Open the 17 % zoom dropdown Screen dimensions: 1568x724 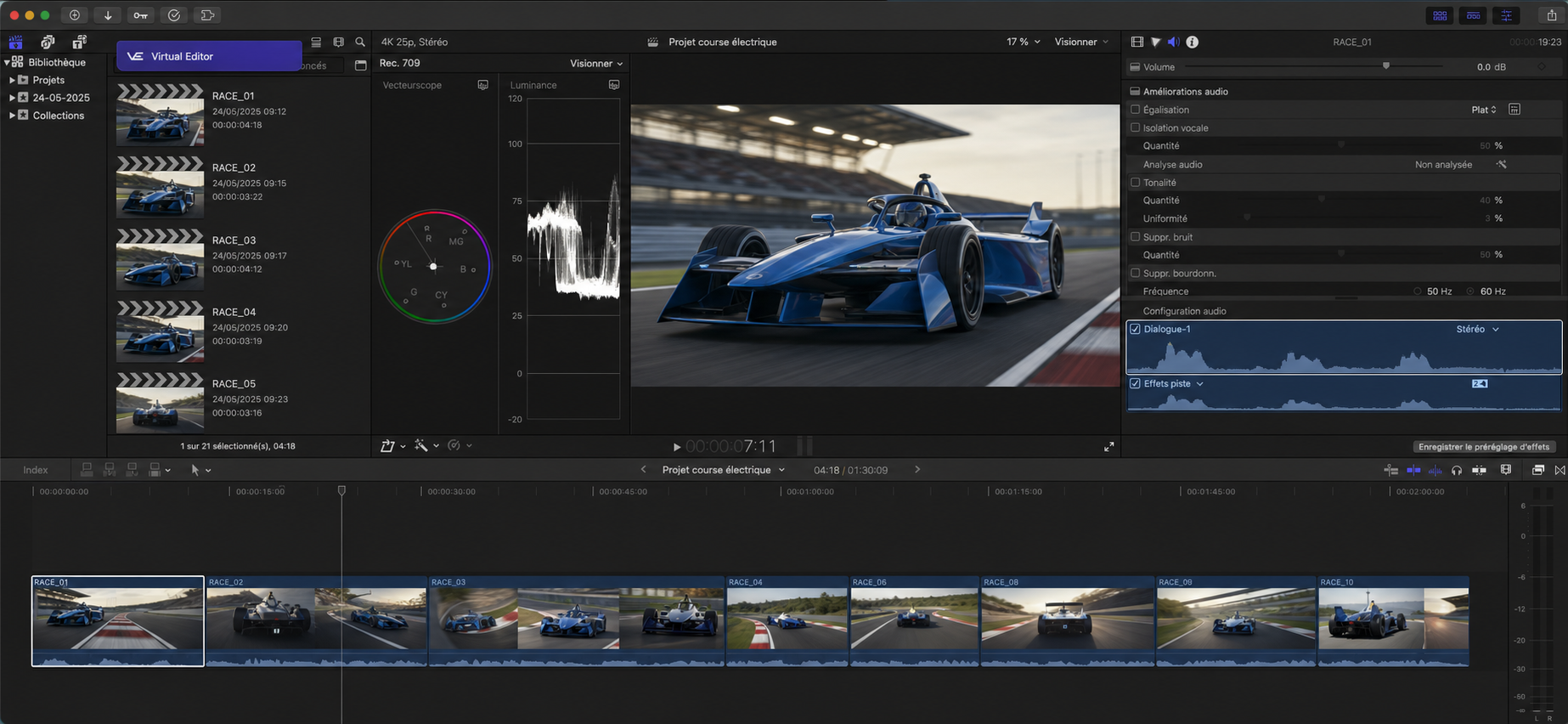coord(1024,42)
